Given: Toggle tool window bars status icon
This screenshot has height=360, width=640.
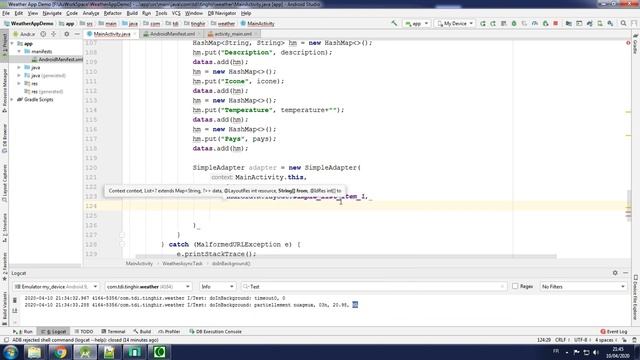Looking at the screenshot, I should [x=6, y=340].
